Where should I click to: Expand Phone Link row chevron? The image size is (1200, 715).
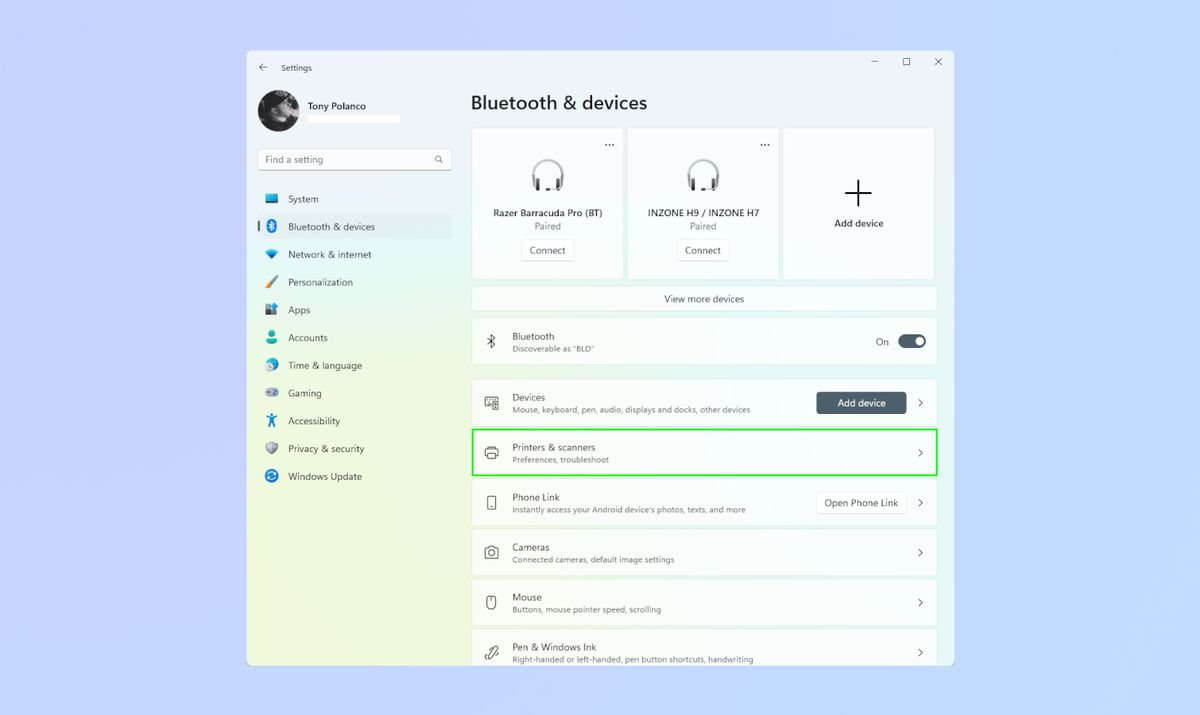pyautogui.click(x=921, y=503)
